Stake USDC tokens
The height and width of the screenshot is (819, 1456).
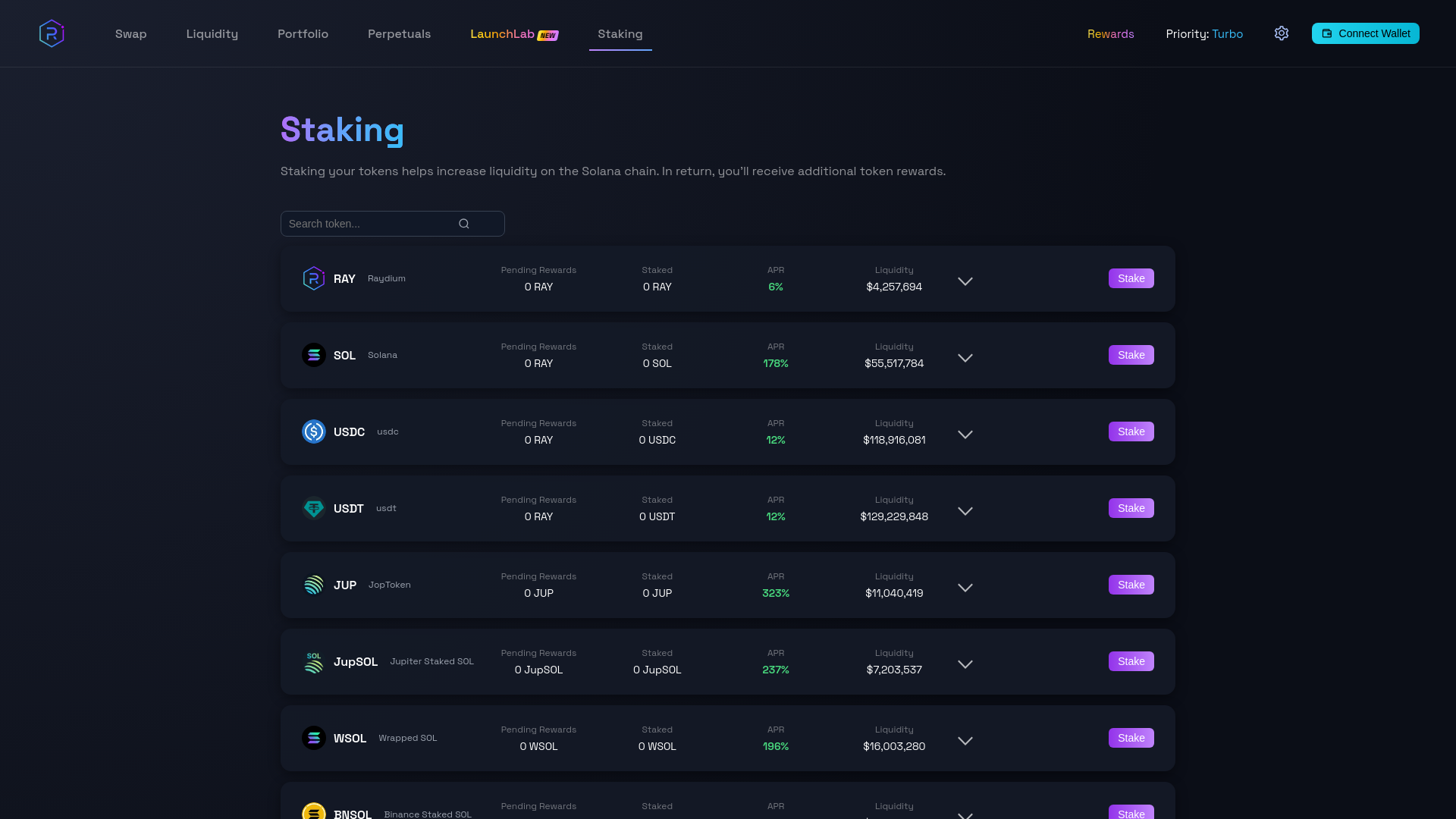click(1131, 431)
